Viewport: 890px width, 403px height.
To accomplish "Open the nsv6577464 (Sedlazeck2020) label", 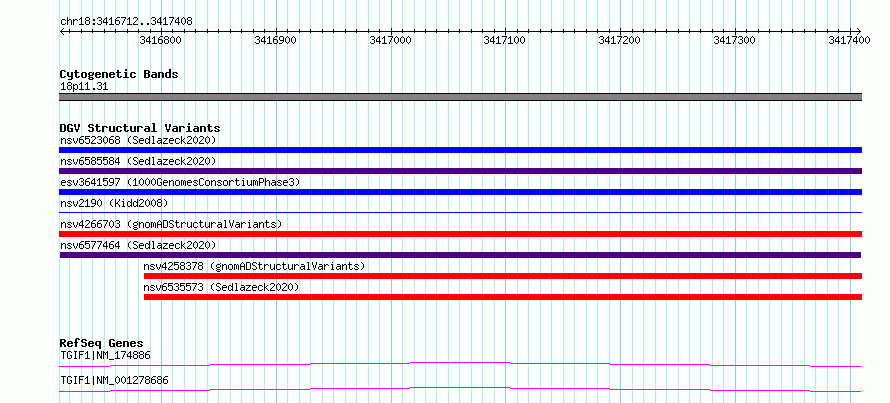I will point(138,245).
